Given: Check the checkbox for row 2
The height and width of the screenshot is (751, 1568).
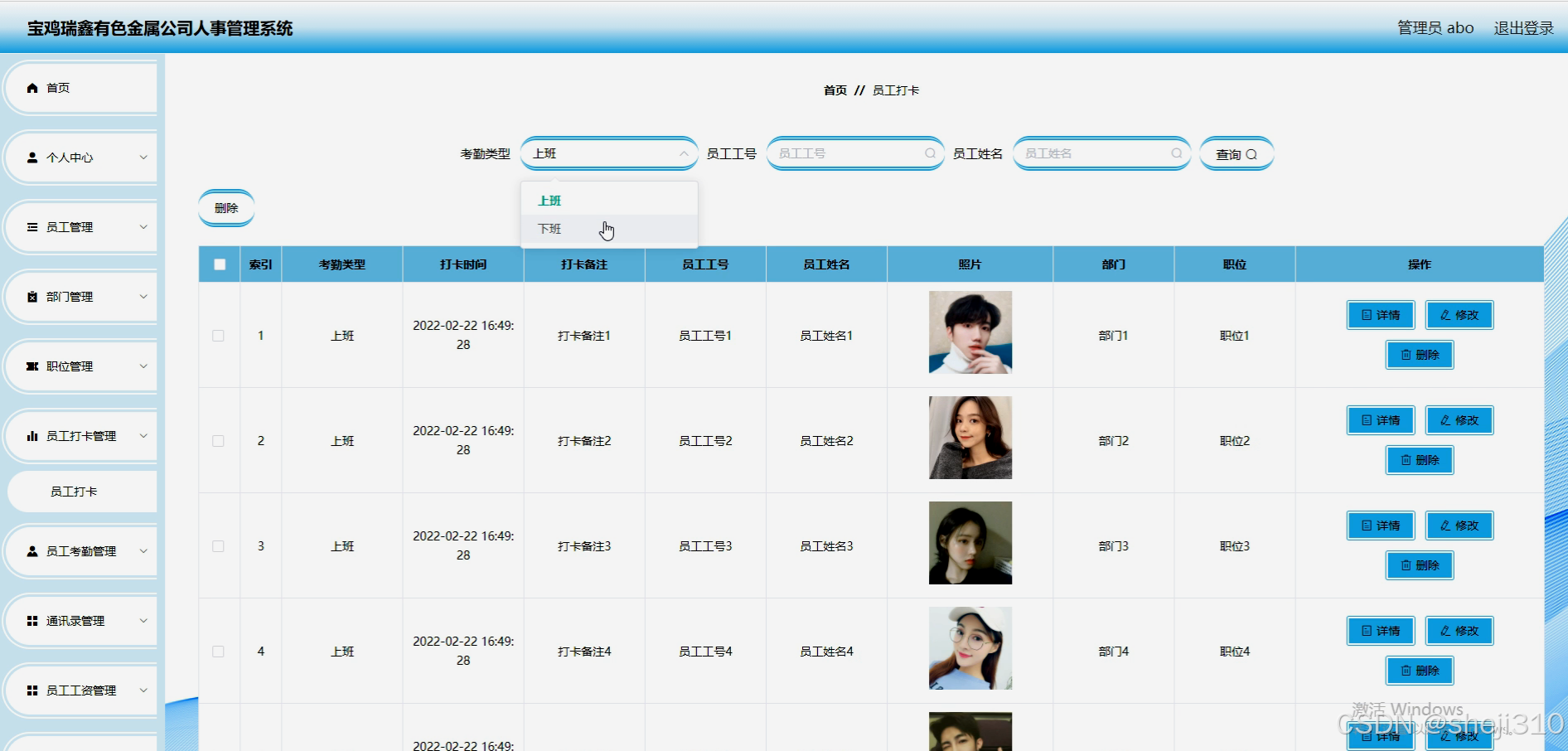Looking at the screenshot, I should (219, 441).
